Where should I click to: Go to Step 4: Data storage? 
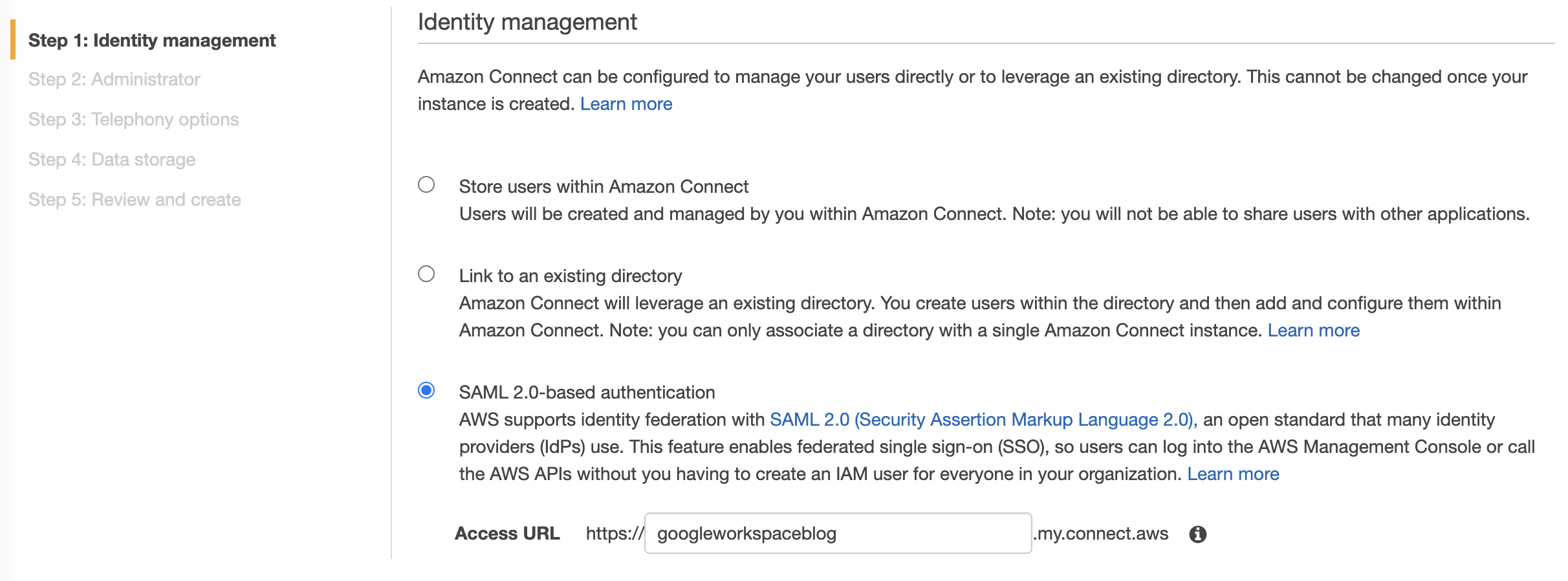pyautogui.click(x=112, y=159)
